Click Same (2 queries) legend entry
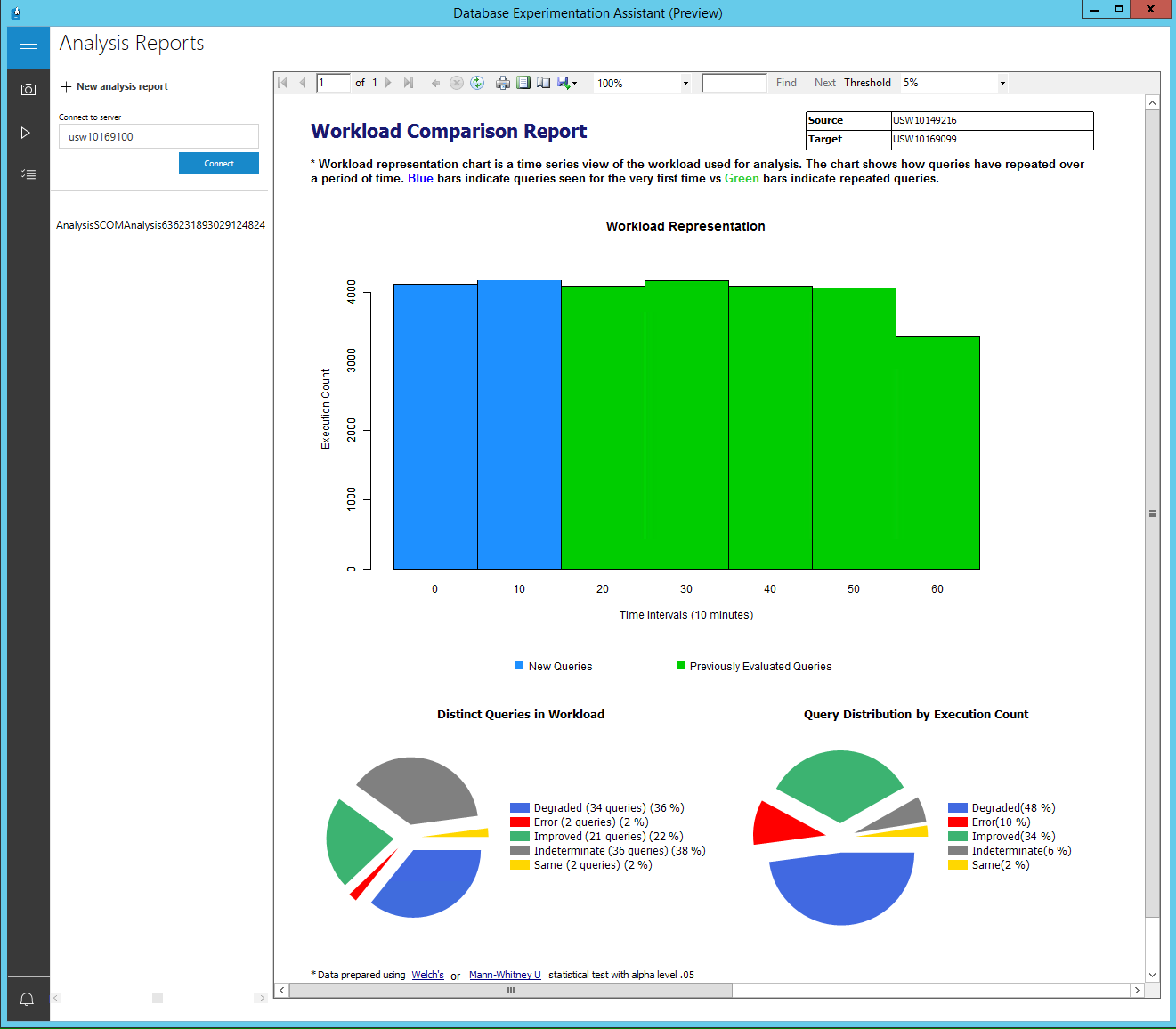 pyautogui.click(x=581, y=865)
